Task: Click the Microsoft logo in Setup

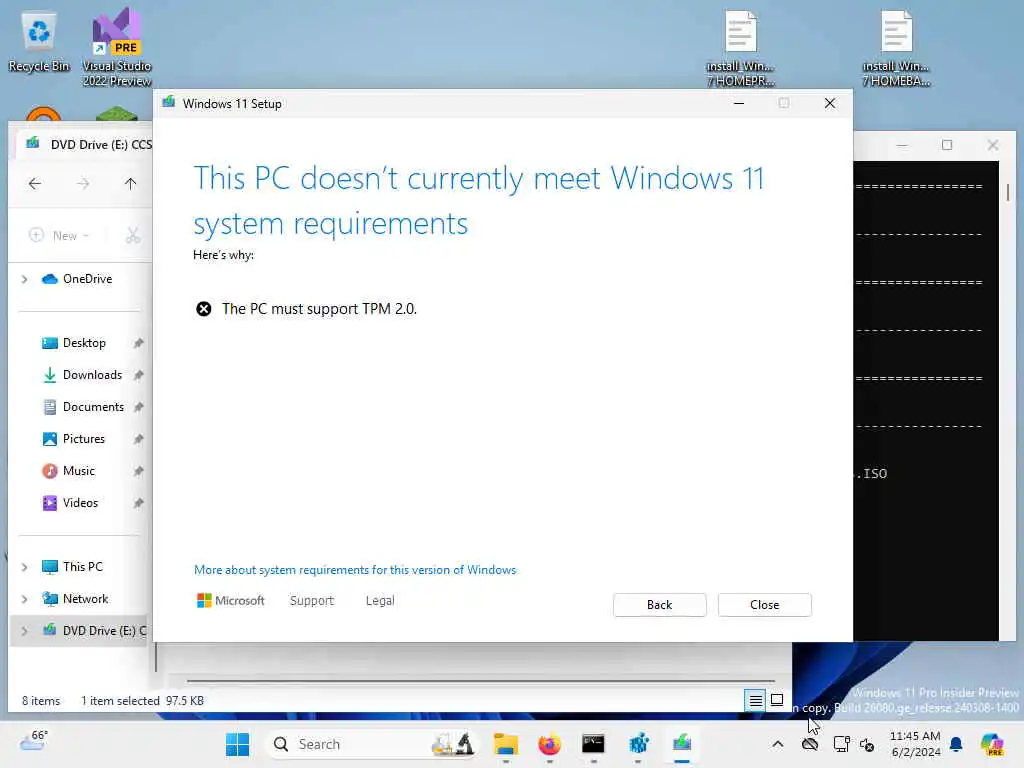Action: (x=231, y=601)
